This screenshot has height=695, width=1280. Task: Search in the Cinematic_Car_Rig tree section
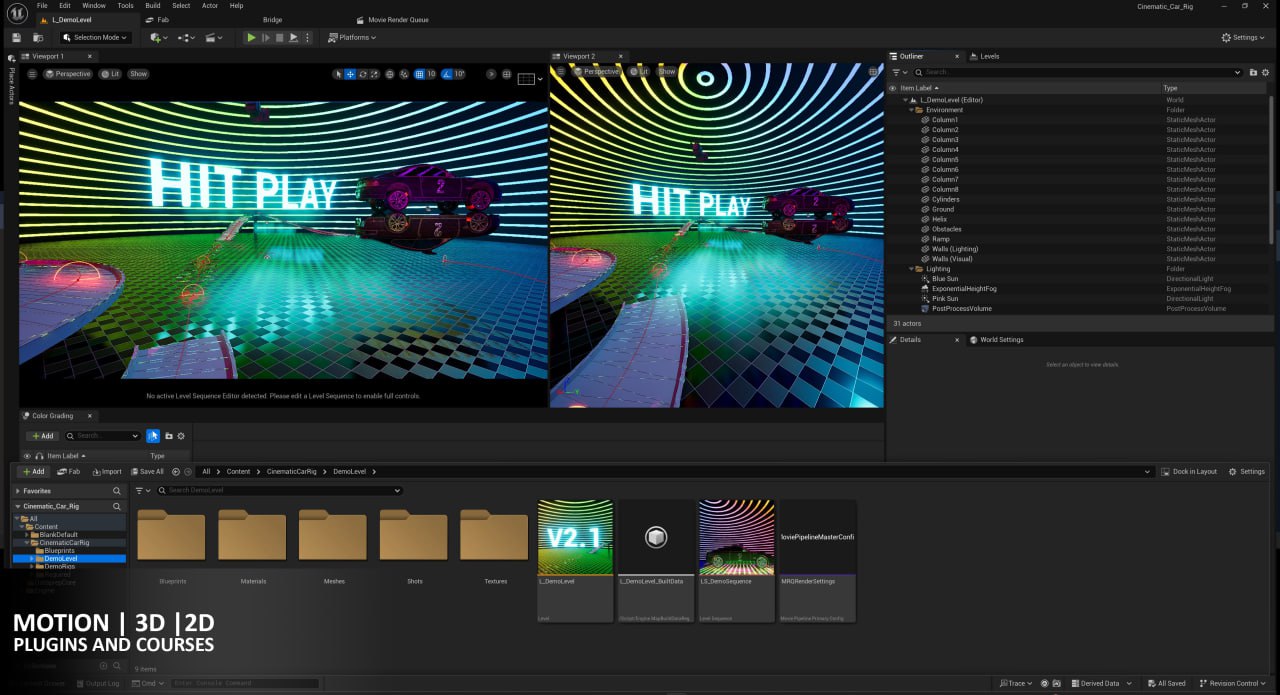point(116,506)
